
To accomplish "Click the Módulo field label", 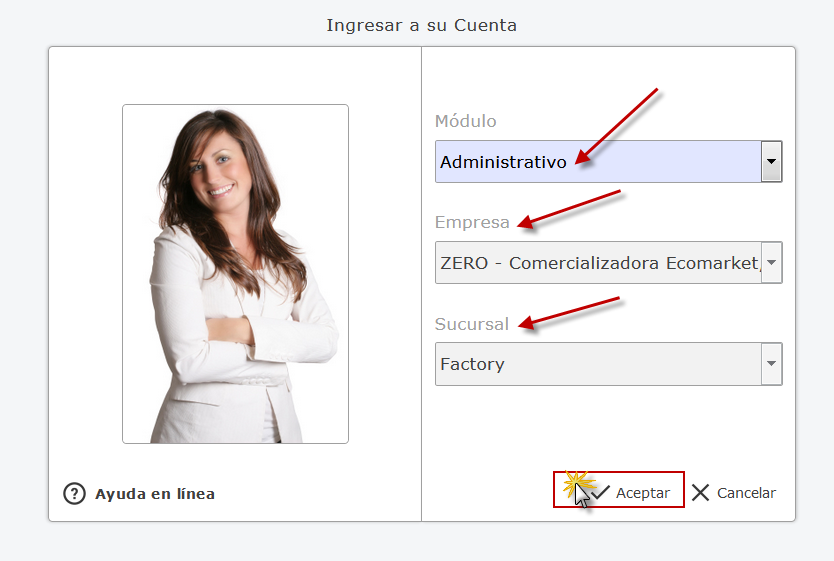I will click(465, 121).
